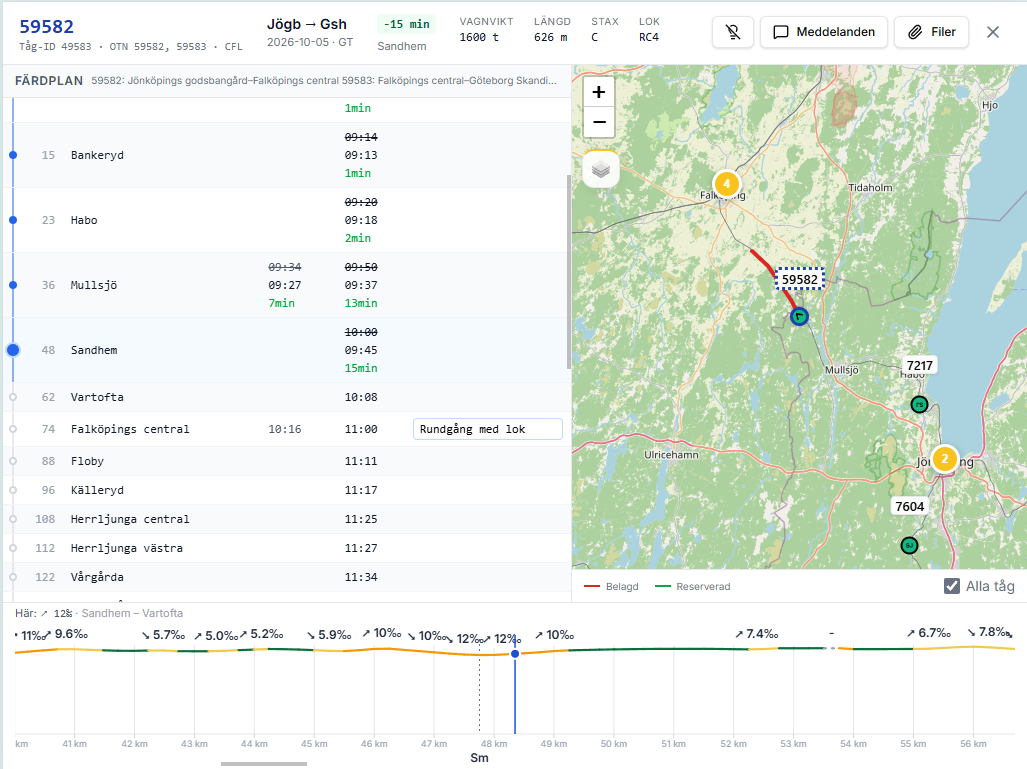Click the green train marker below 7217
This screenshot has width=1027, height=769.
pyautogui.click(x=920, y=405)
